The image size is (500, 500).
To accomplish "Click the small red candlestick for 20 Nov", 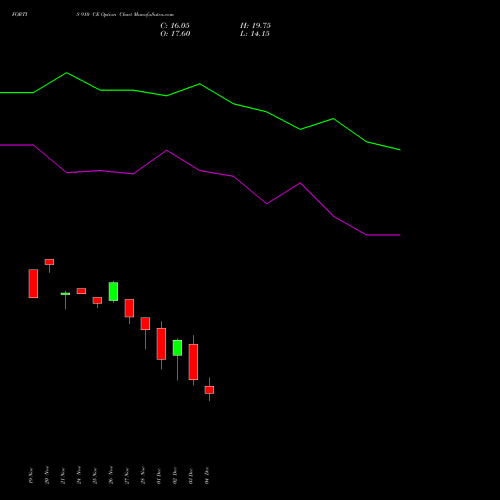I will [x=49, y=262].
